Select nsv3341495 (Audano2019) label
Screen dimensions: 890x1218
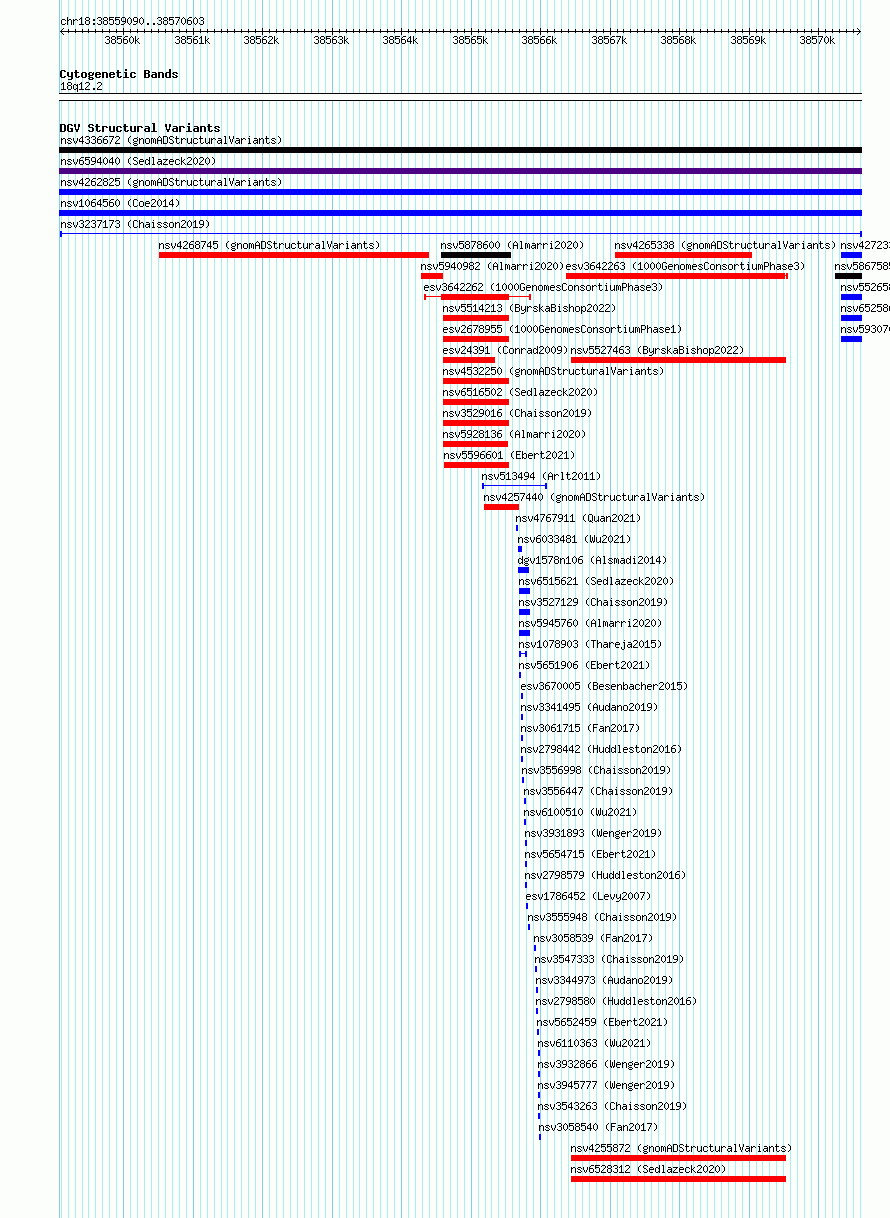coord(589,707)
